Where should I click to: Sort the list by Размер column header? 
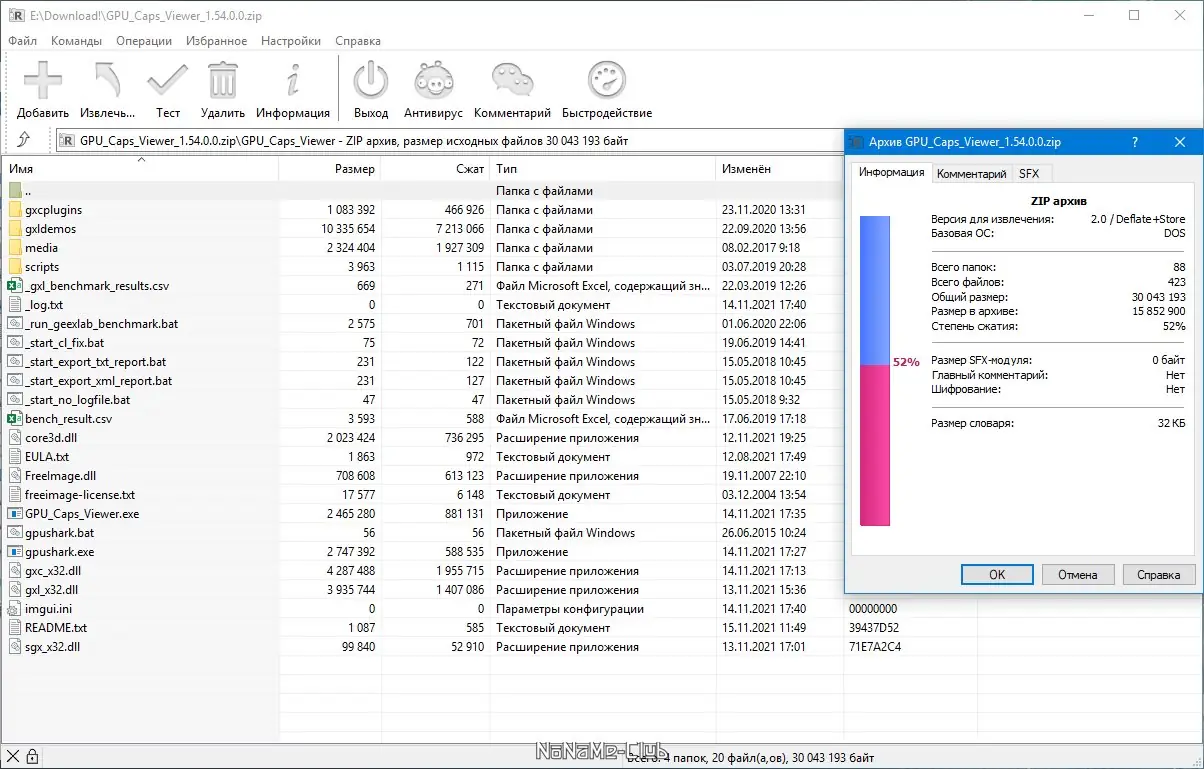coord(330,169)
